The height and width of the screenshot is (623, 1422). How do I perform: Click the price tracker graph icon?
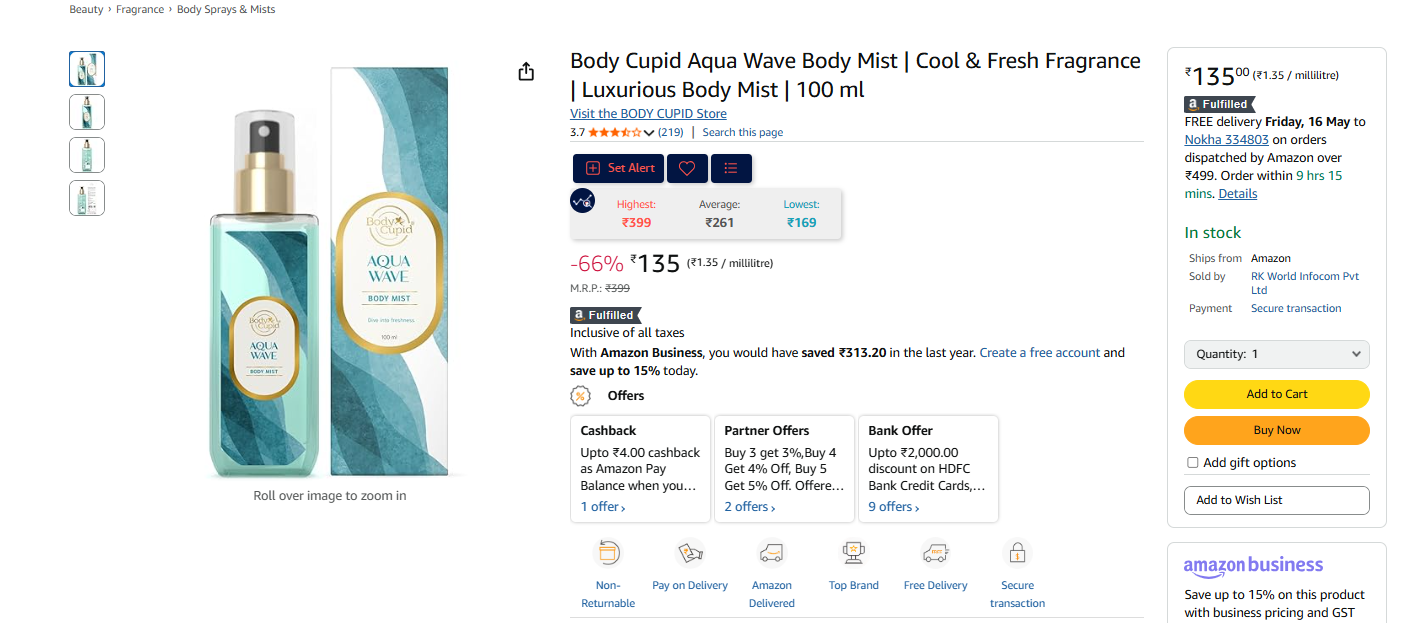point(582,201)
